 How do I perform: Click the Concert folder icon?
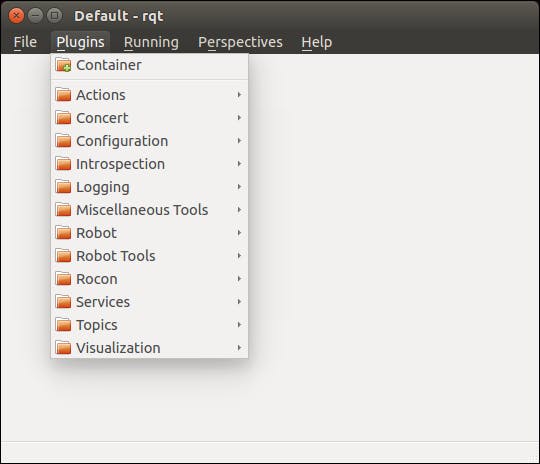point(63,118)
